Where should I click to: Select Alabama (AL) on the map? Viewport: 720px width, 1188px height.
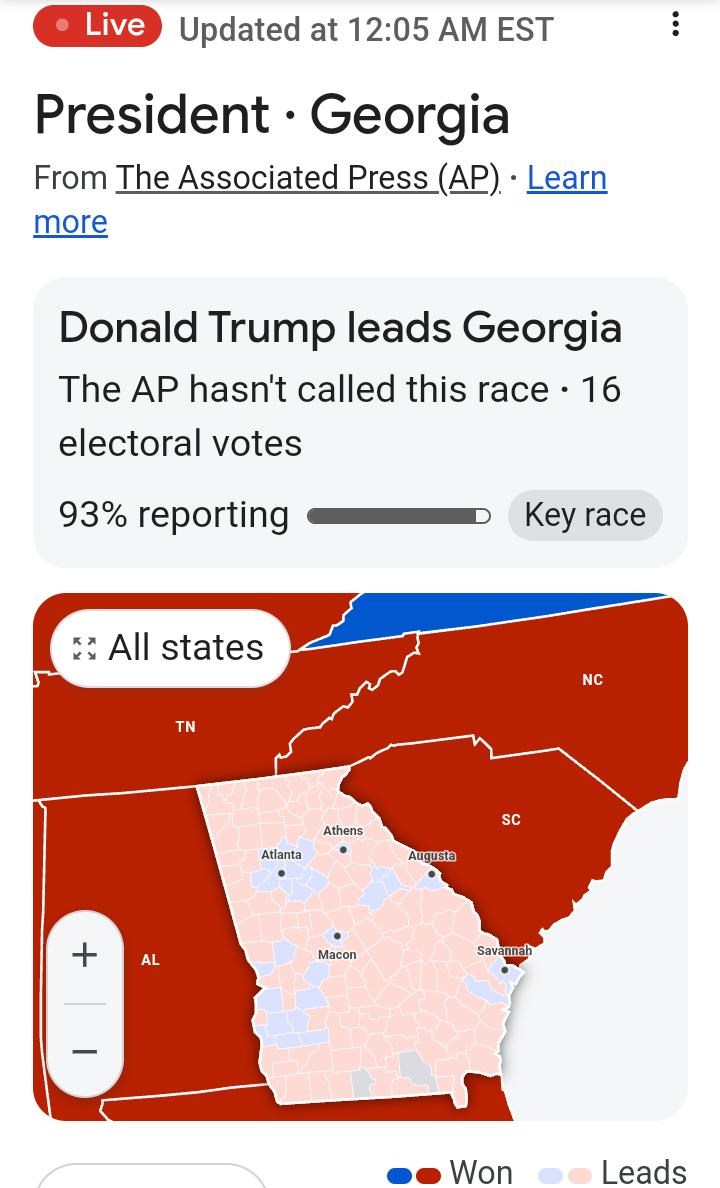click(x=150, y=960)
